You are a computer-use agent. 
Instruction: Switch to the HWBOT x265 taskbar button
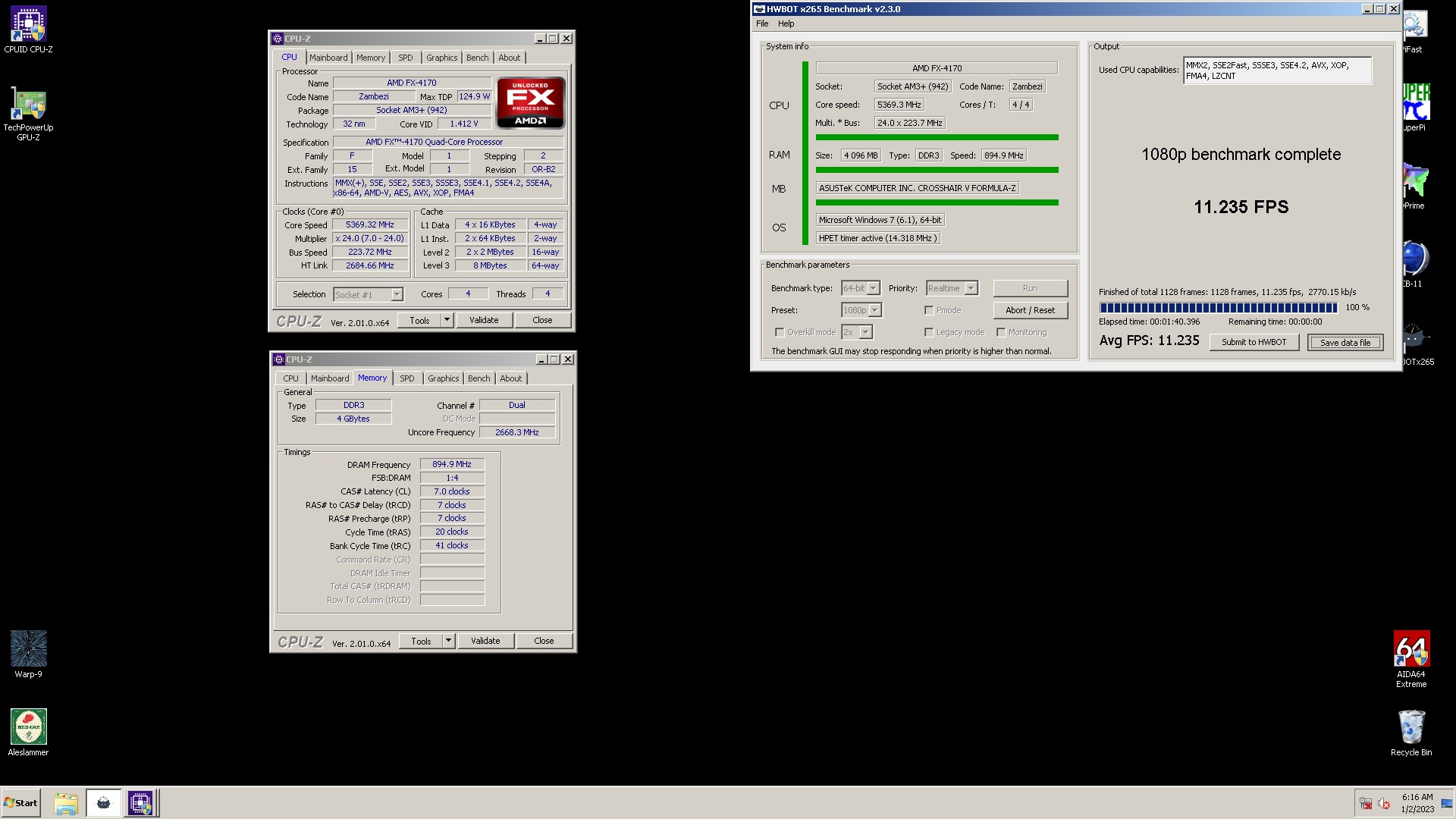point(104,803)
